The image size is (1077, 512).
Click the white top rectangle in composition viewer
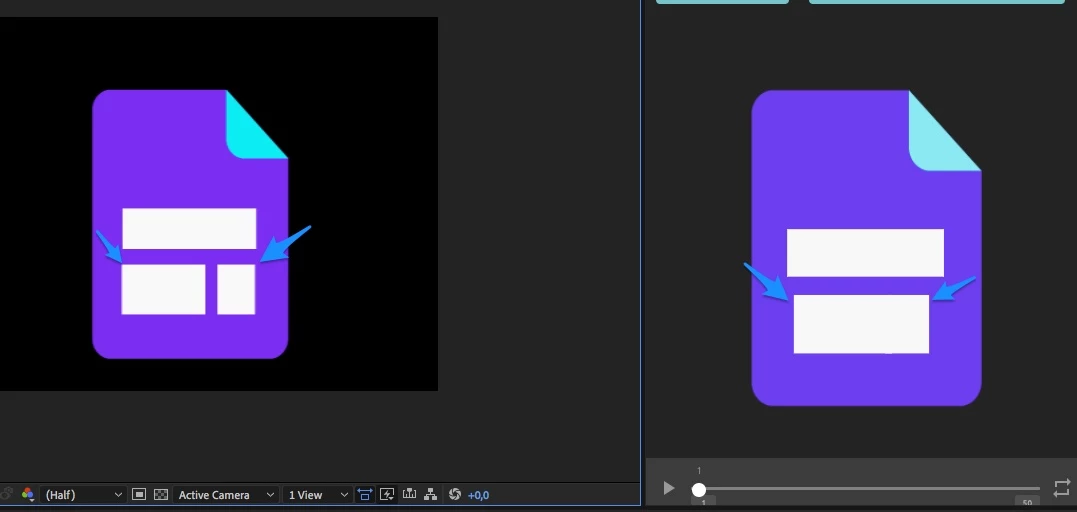point(190,228)
